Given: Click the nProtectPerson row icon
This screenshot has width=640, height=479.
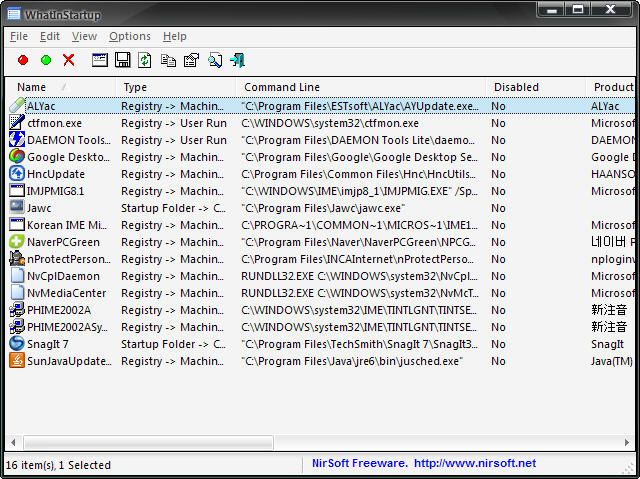Looking at the screenshot, I should pos(17,259).
